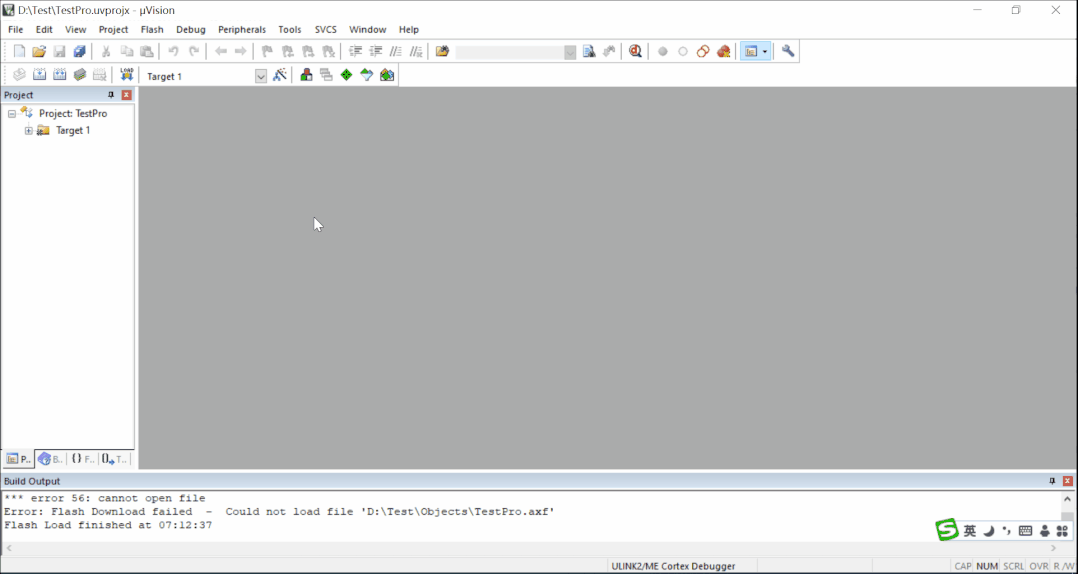Undo the last edit
Image resolution: width=1078 pixels, height=574 pixels.
173,52
